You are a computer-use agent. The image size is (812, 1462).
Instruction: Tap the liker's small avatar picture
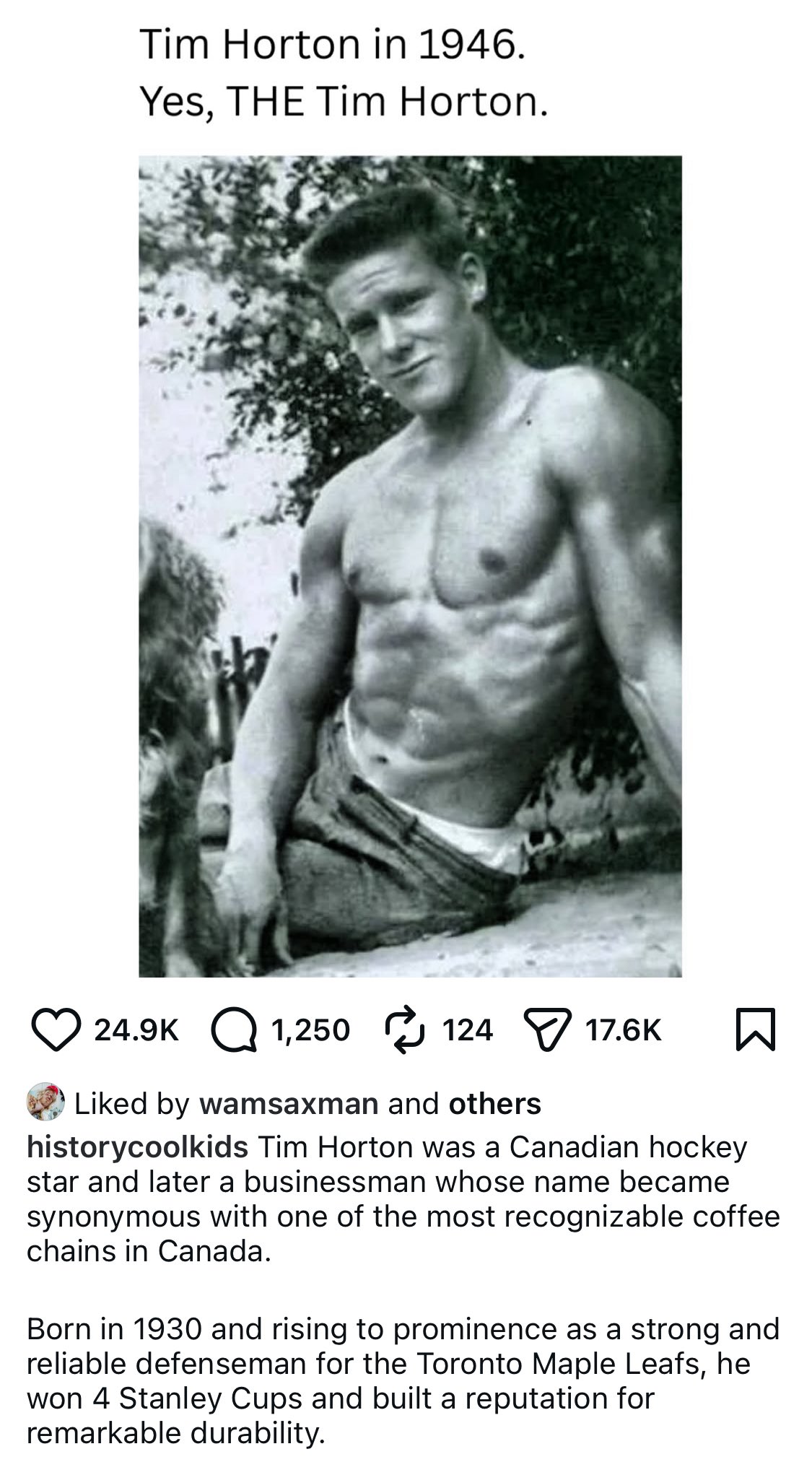[46, 1102]
